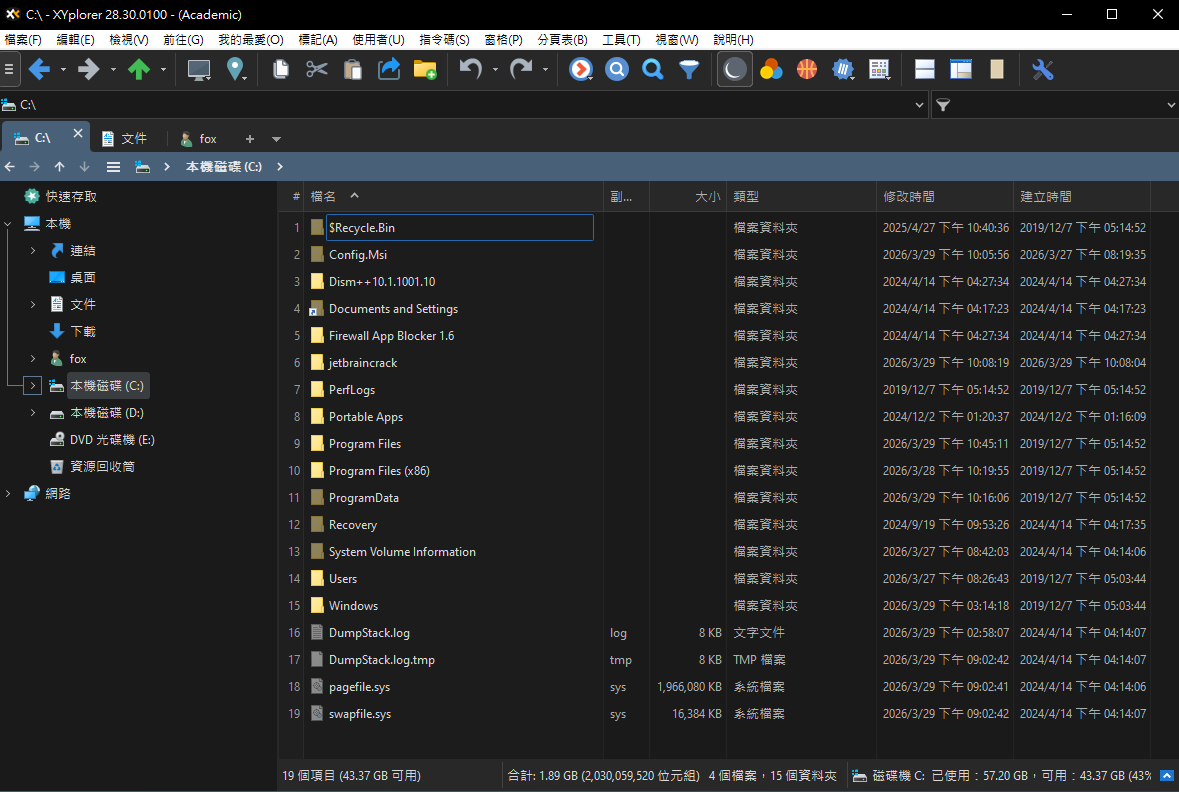This screenshot has width=1179, height=792.
Task: Toggle dual pane with the horizontal split icon
Action: [x=925, y=70]
